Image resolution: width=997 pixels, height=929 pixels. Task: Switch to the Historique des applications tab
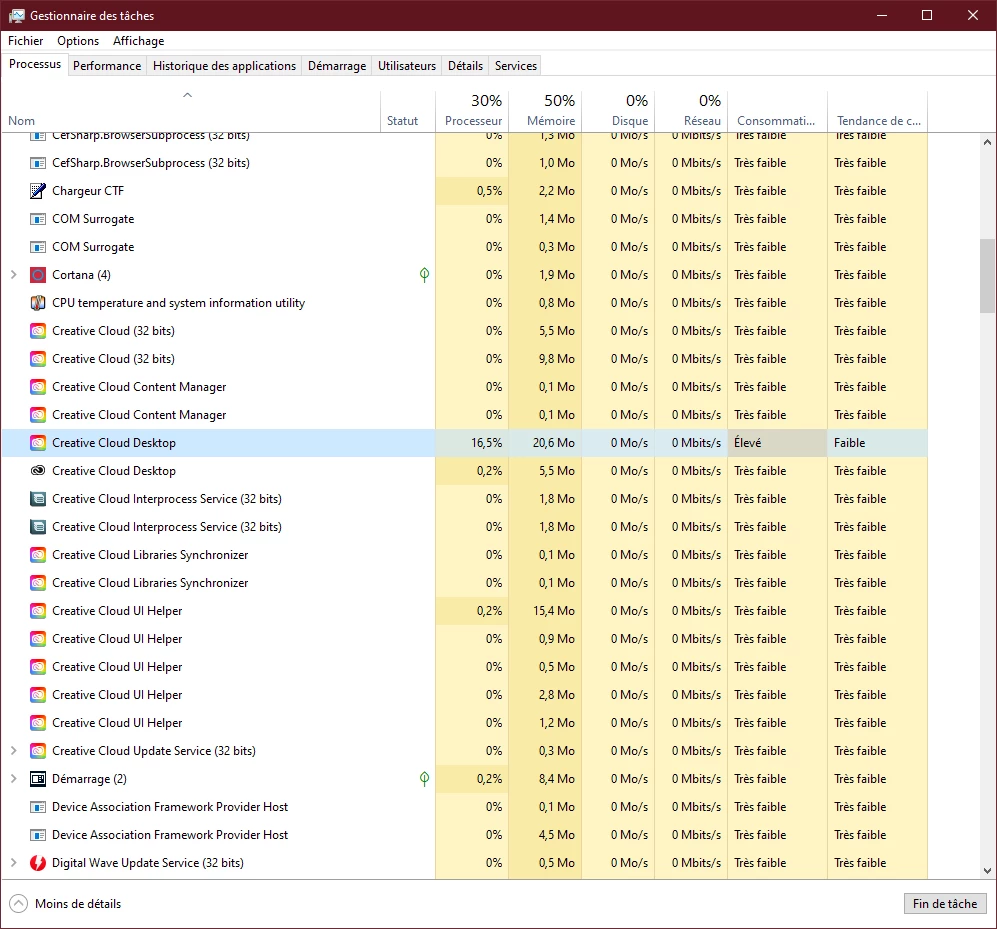pyautogui.click(x=224, y=65)
